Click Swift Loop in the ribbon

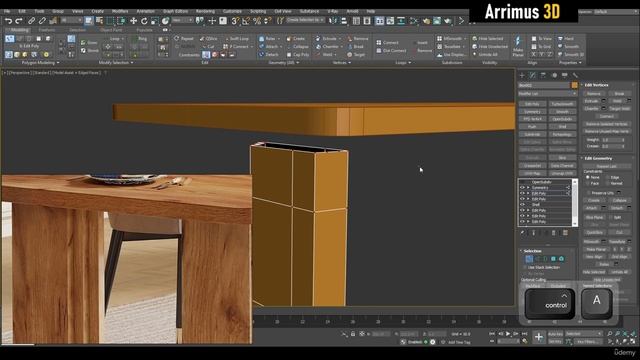pos(237,39)
